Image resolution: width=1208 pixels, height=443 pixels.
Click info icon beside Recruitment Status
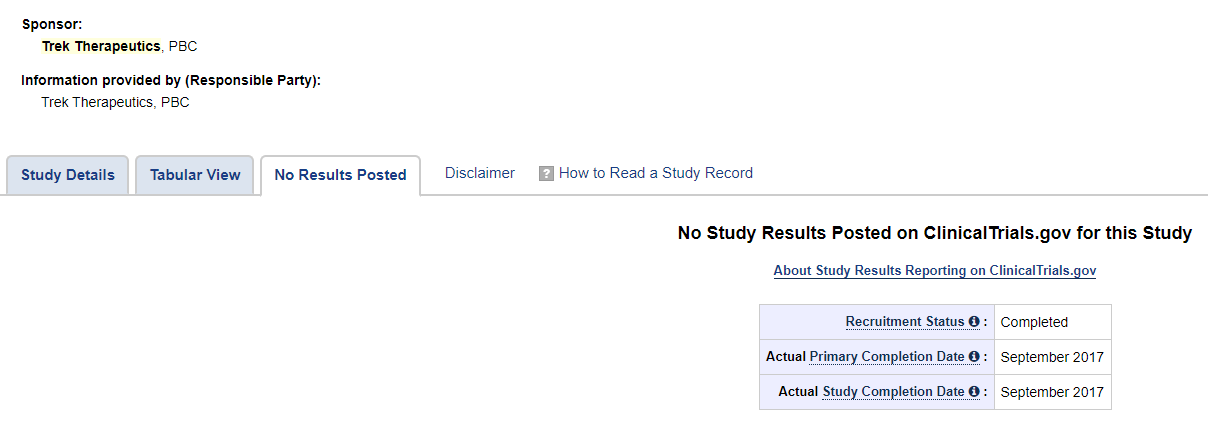pyautogui.click(x=973, y=322)
